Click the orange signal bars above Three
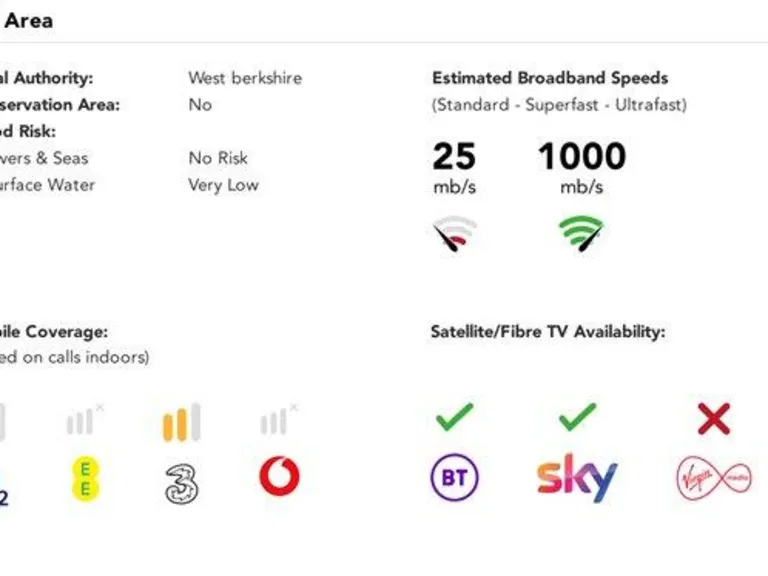Screen dimensions: 768x576 pyautogui.click(x=182, y=422)
